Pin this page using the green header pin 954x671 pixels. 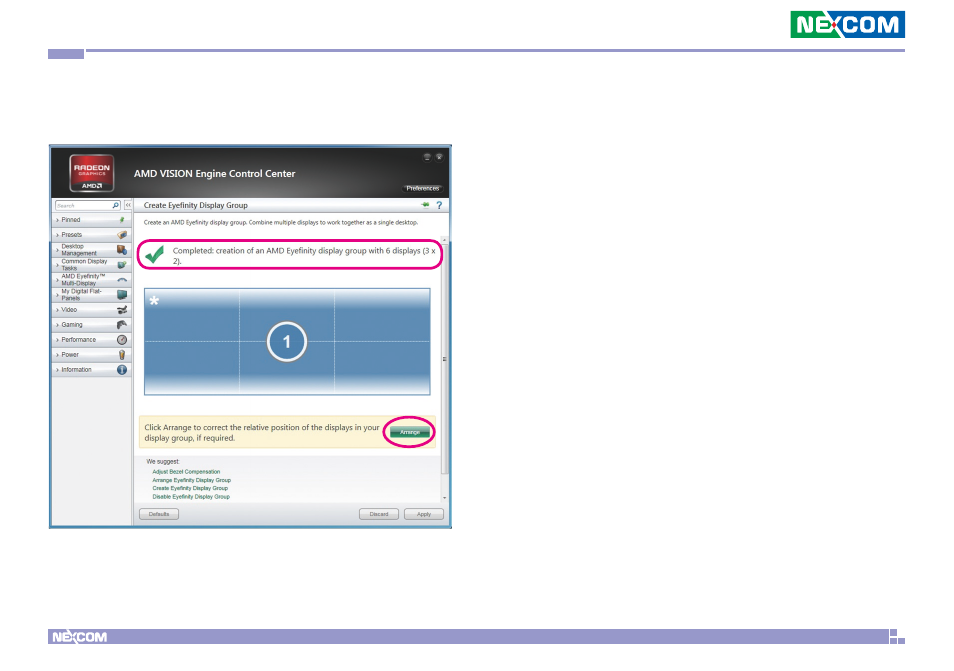pos(425,205)
